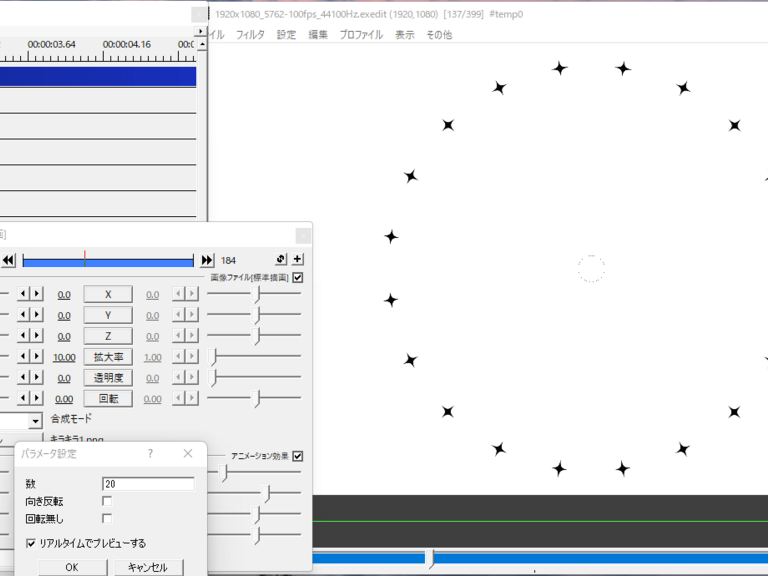This screenshot has height=576, width=768.
Task: Open the 編集 menu
Action: (318, 35)
